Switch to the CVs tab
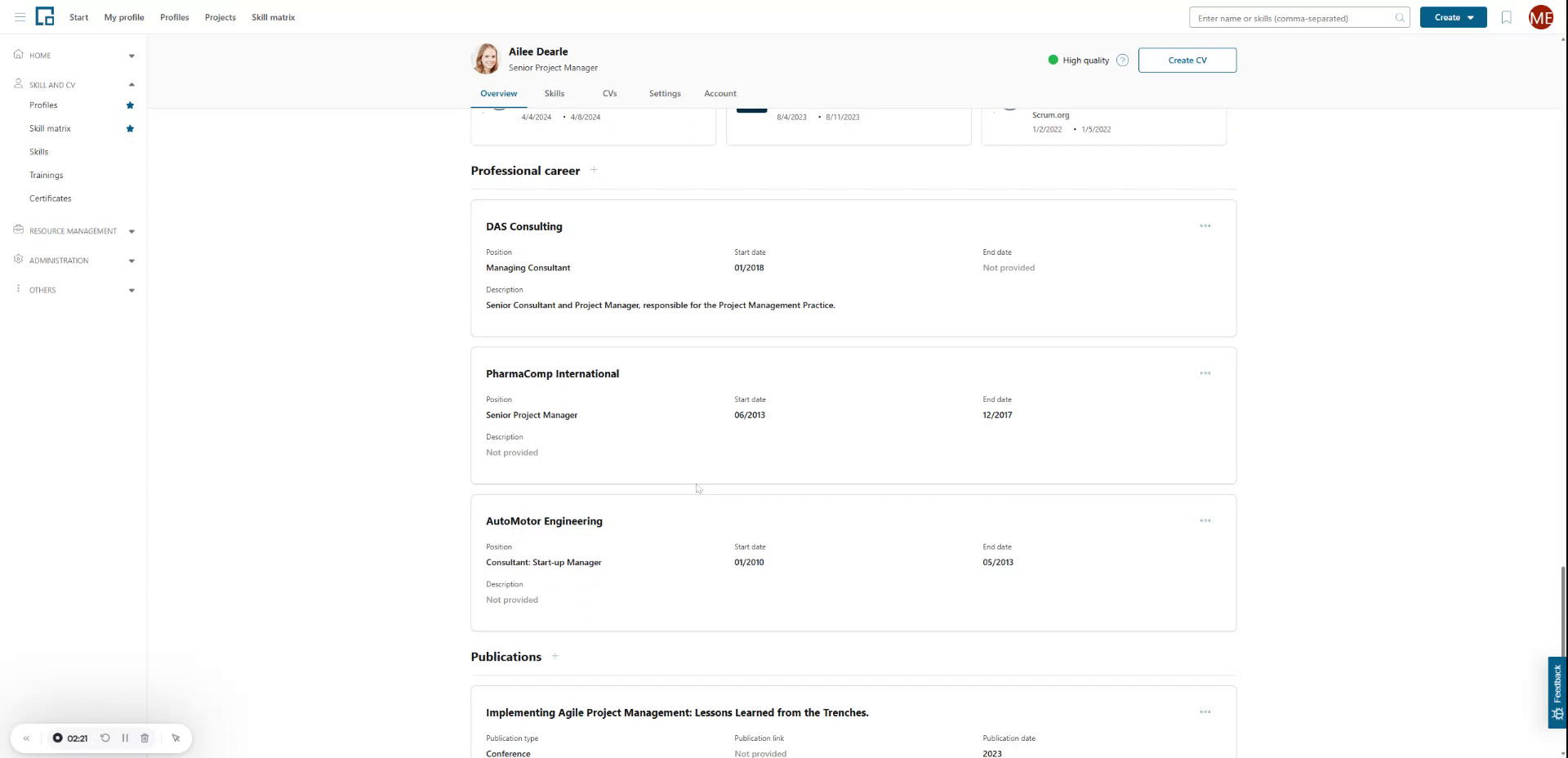1568x758 pixels. [x=610, y=93]
